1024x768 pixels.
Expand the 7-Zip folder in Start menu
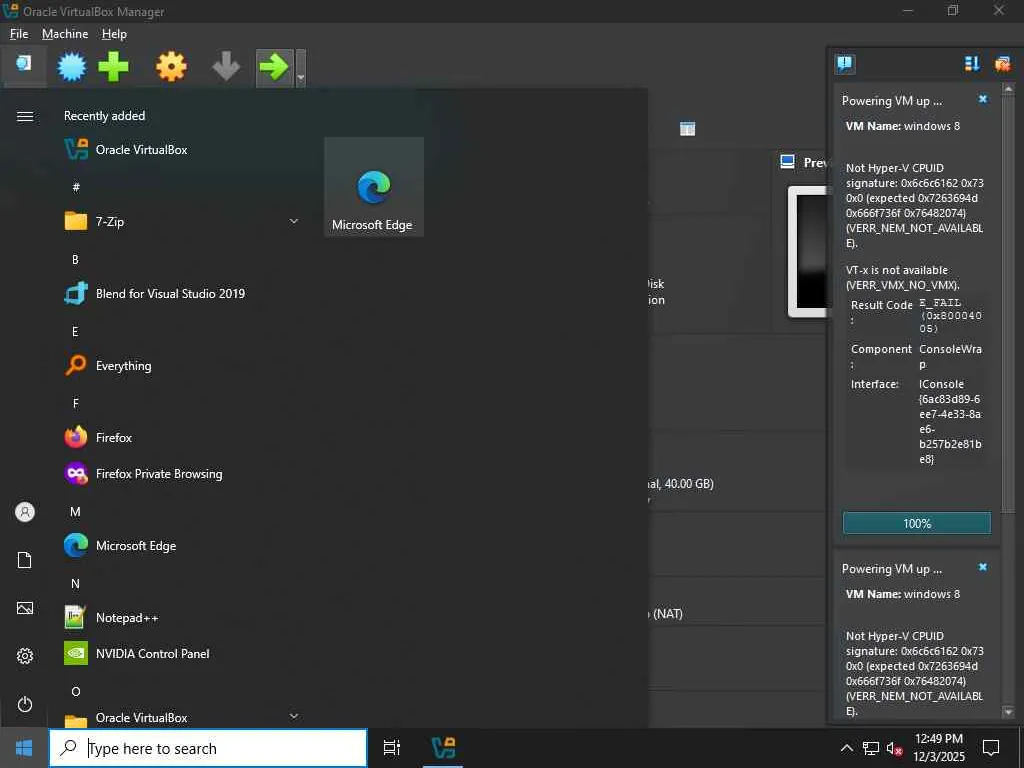pyautogui.click(x=294, y=221)
